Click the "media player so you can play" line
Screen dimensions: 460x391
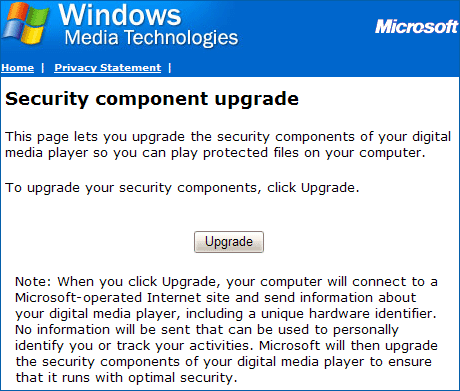coord(215,153)
